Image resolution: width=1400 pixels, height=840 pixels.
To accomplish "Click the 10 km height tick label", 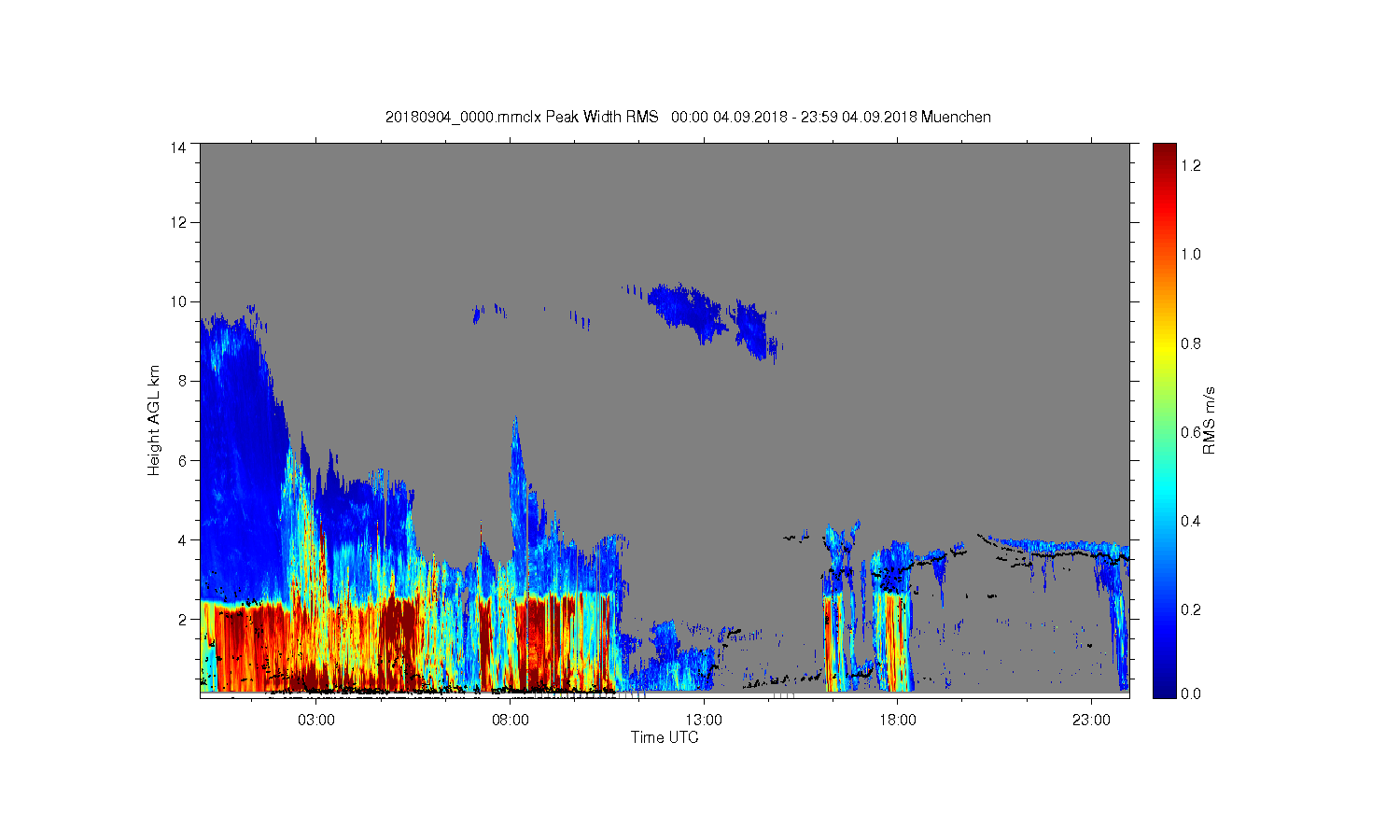I will coord(178,301).
